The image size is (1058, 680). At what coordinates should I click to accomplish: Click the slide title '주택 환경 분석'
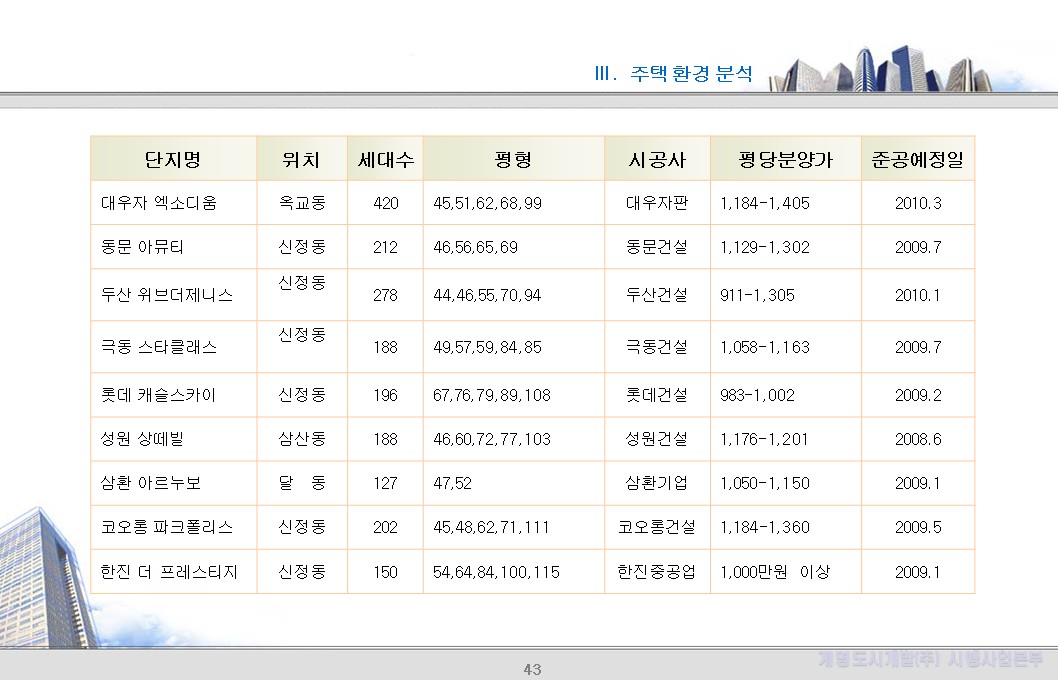tap(687, 72)
